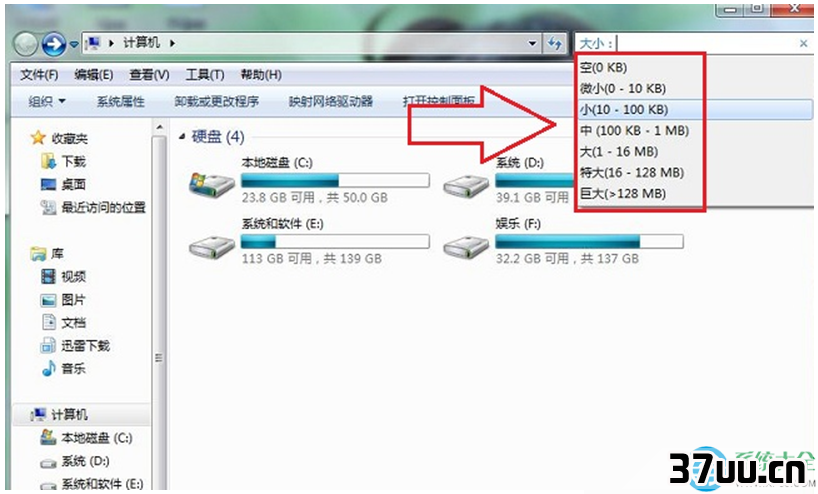Viewport: 818px width, 494px height.
Task: Click the navigation pane scrollbar up arrow
Action: pos(160,128)
